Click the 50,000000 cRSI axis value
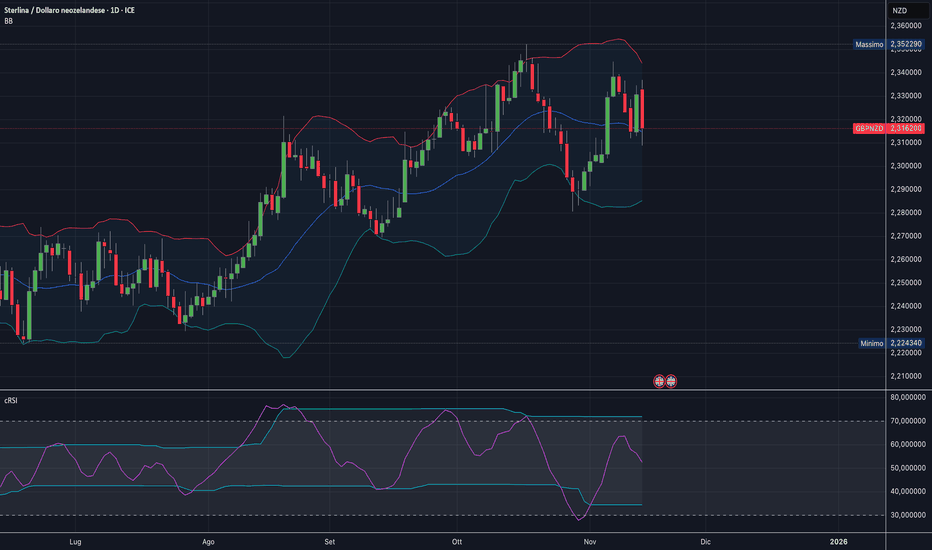 [x=908, y=468]
